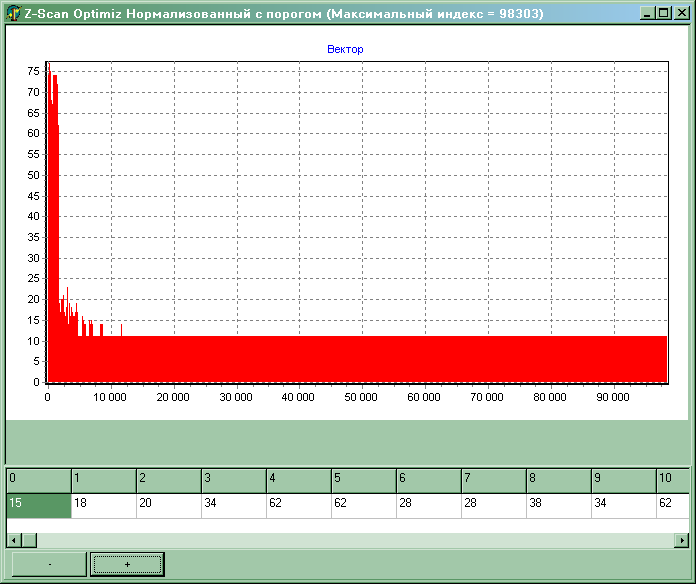Select the highlighted cell with value 15
The height and width of the screenshot is (584, 696).
click(39, 505)
